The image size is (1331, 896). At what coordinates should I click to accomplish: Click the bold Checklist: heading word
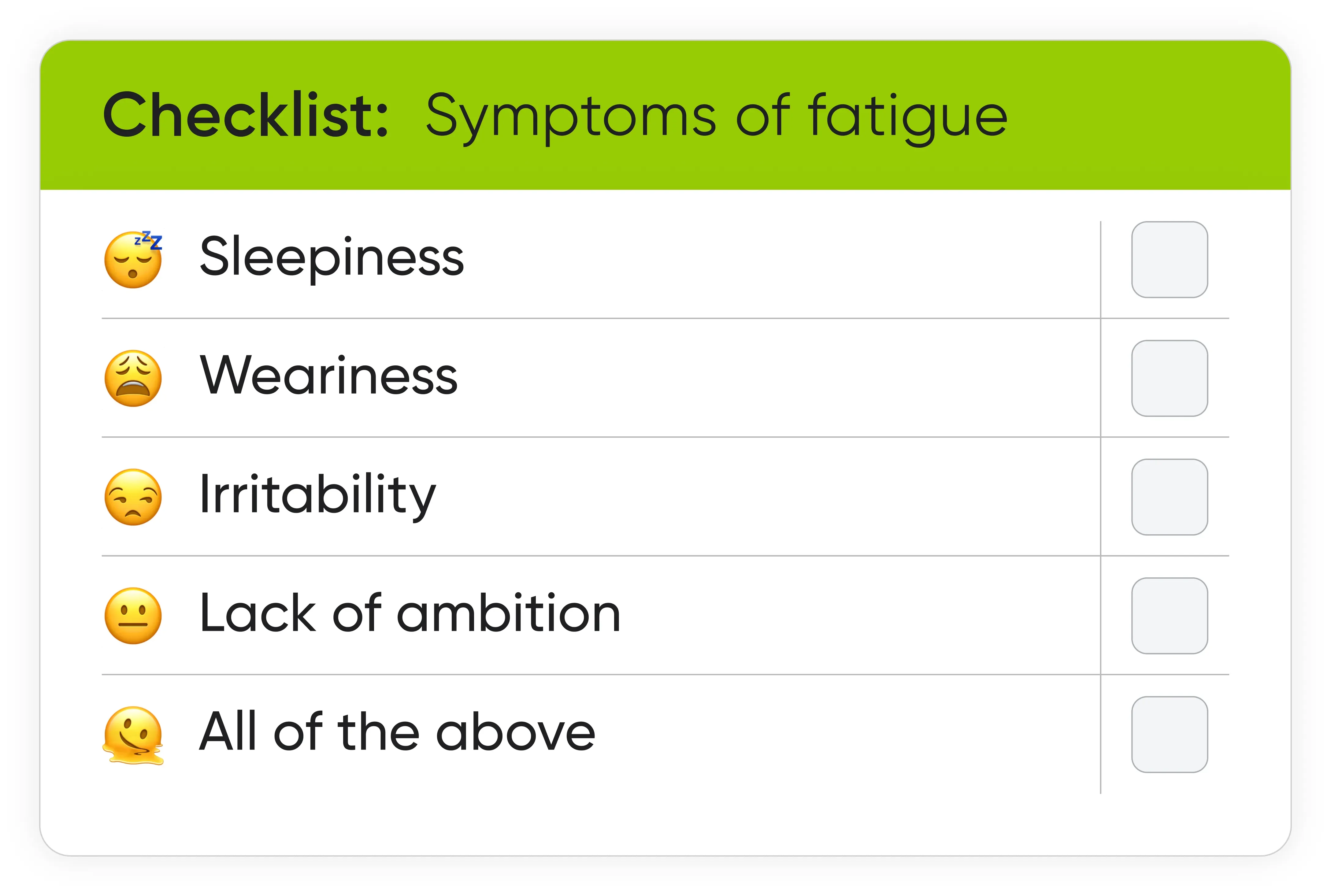click(x=246, y=115)
